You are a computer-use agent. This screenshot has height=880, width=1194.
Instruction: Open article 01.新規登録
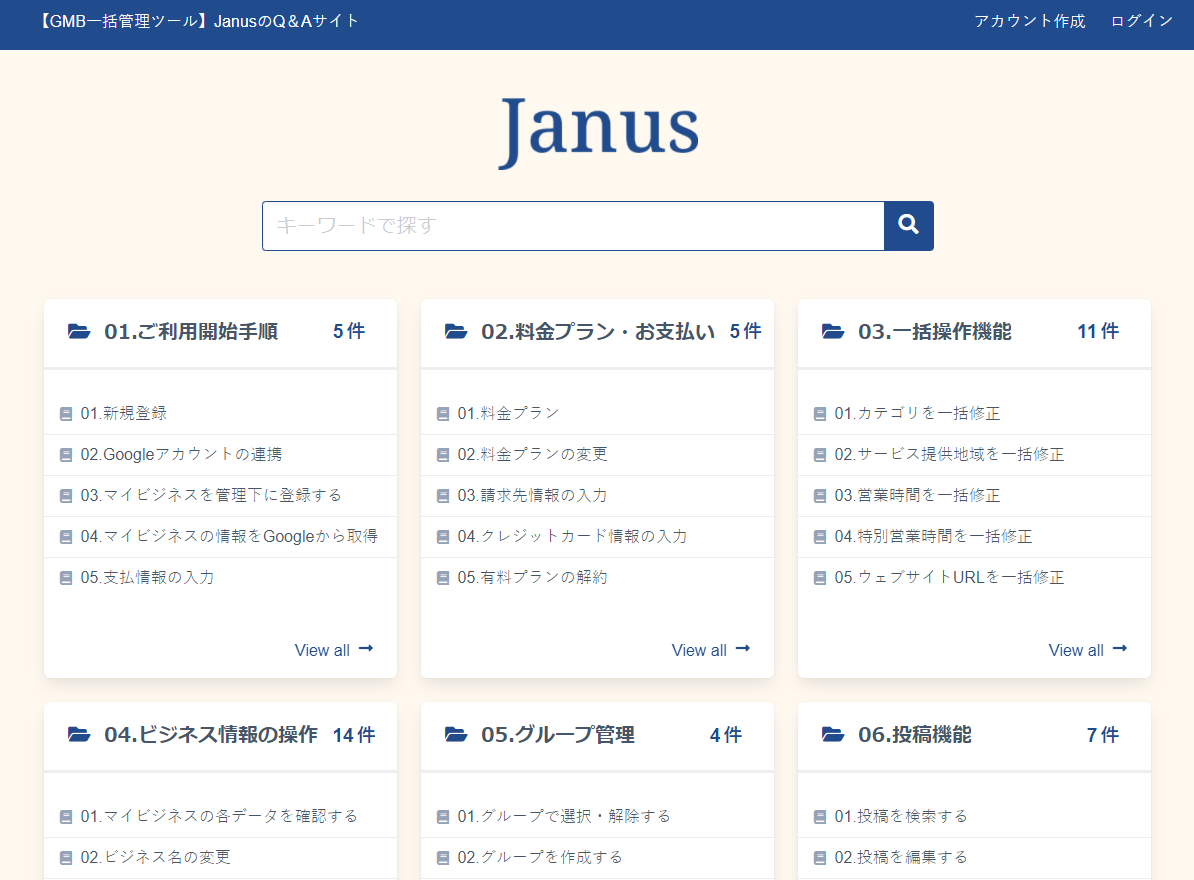pos(124,413)
